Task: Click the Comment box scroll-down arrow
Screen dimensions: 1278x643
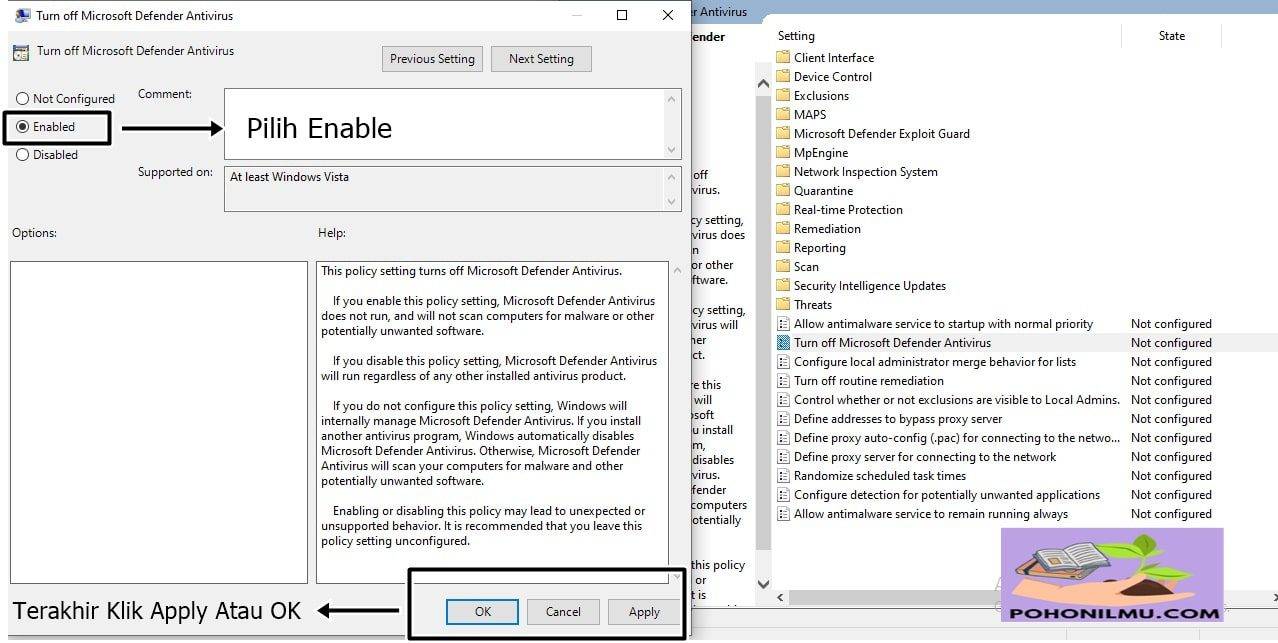Action: (673, 149)
